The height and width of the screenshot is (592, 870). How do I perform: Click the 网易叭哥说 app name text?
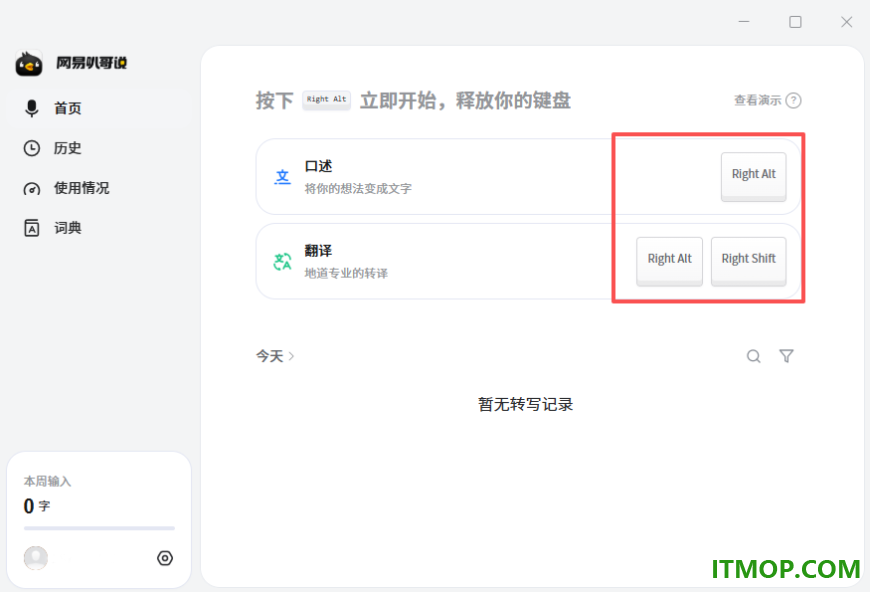92,63
